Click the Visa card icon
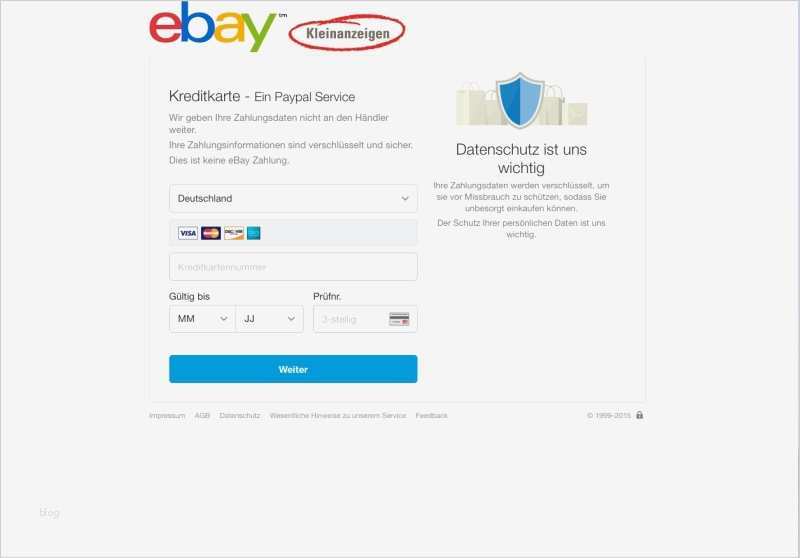 coord(188,233)
